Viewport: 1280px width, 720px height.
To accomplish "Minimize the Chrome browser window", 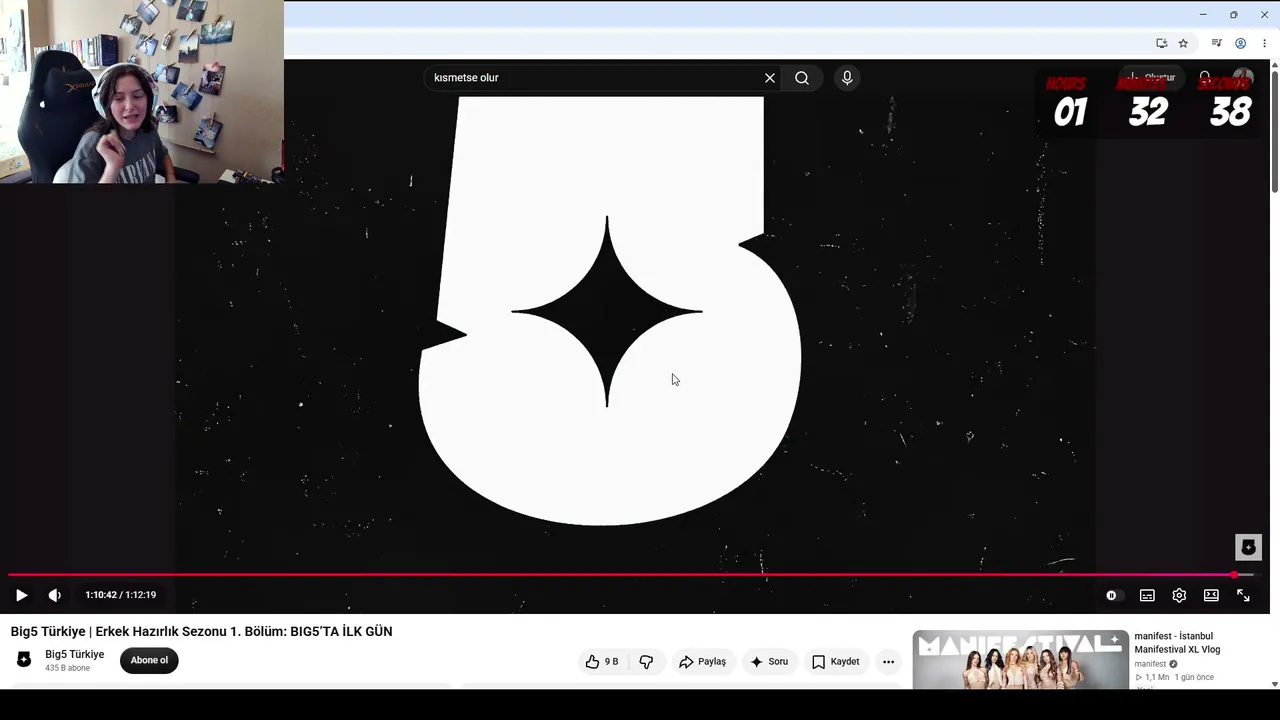I will tap(1203, 14).
